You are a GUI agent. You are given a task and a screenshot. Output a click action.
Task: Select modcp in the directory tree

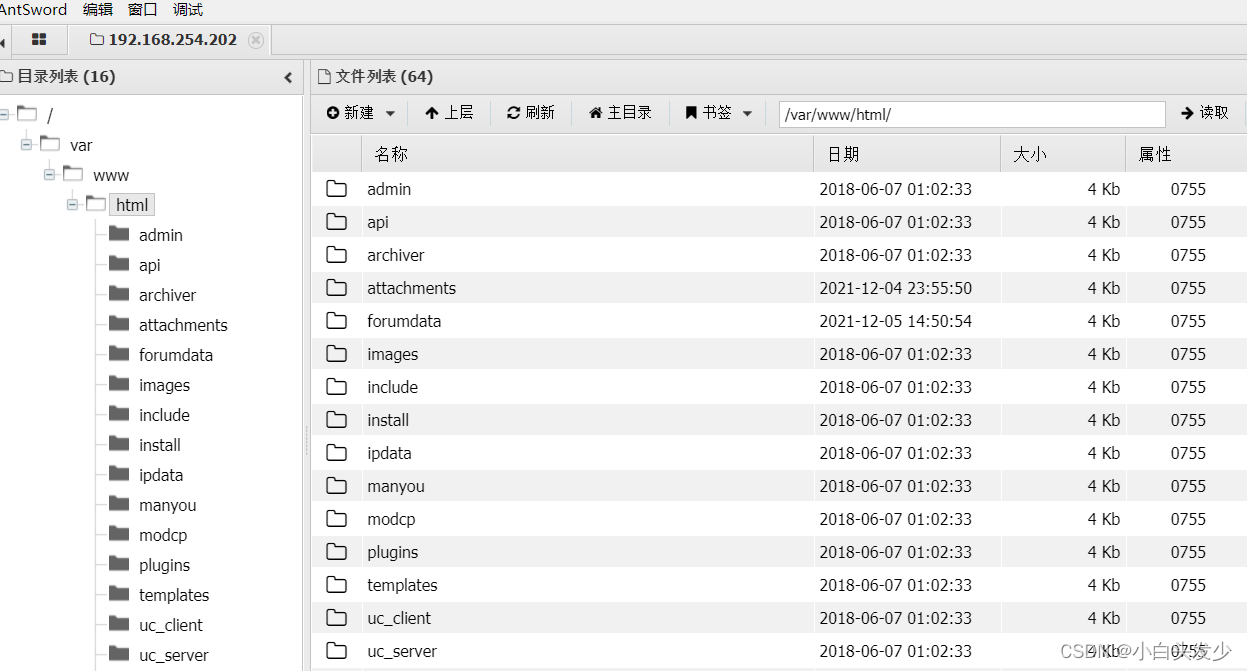(163, 535)
